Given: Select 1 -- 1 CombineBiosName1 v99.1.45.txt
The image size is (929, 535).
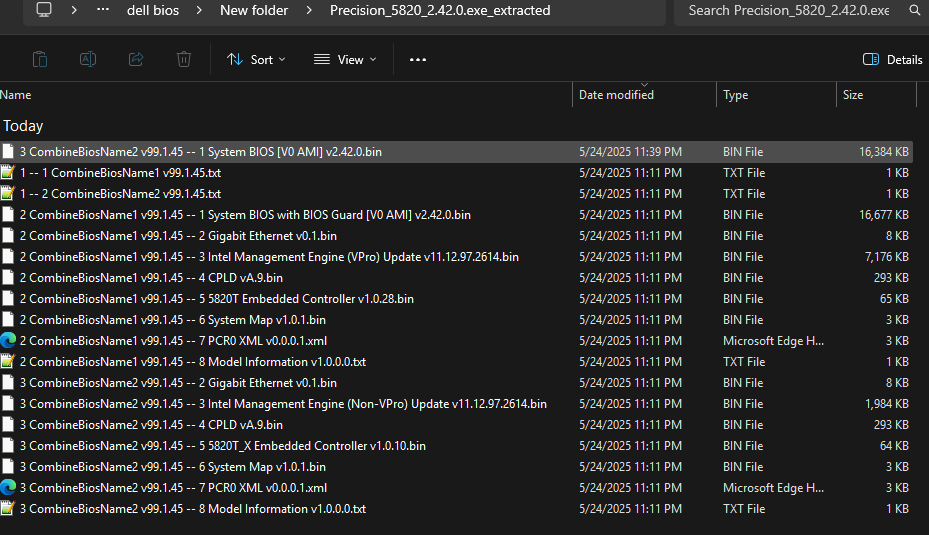Looking at the screenshot, I should (456, 173).
